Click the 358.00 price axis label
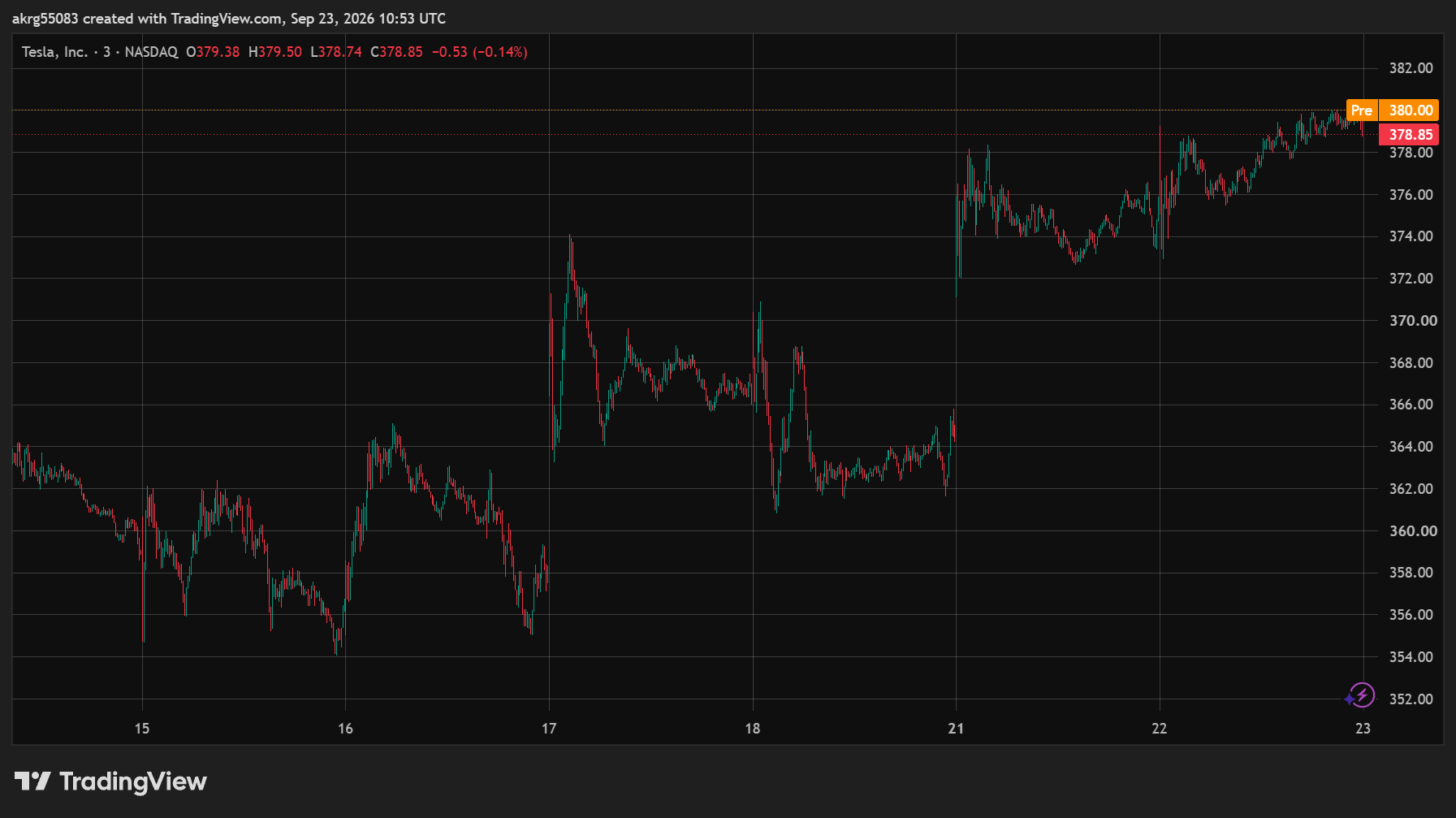1456x818 pixels. pyautogui.click(x=1411, y=573)
